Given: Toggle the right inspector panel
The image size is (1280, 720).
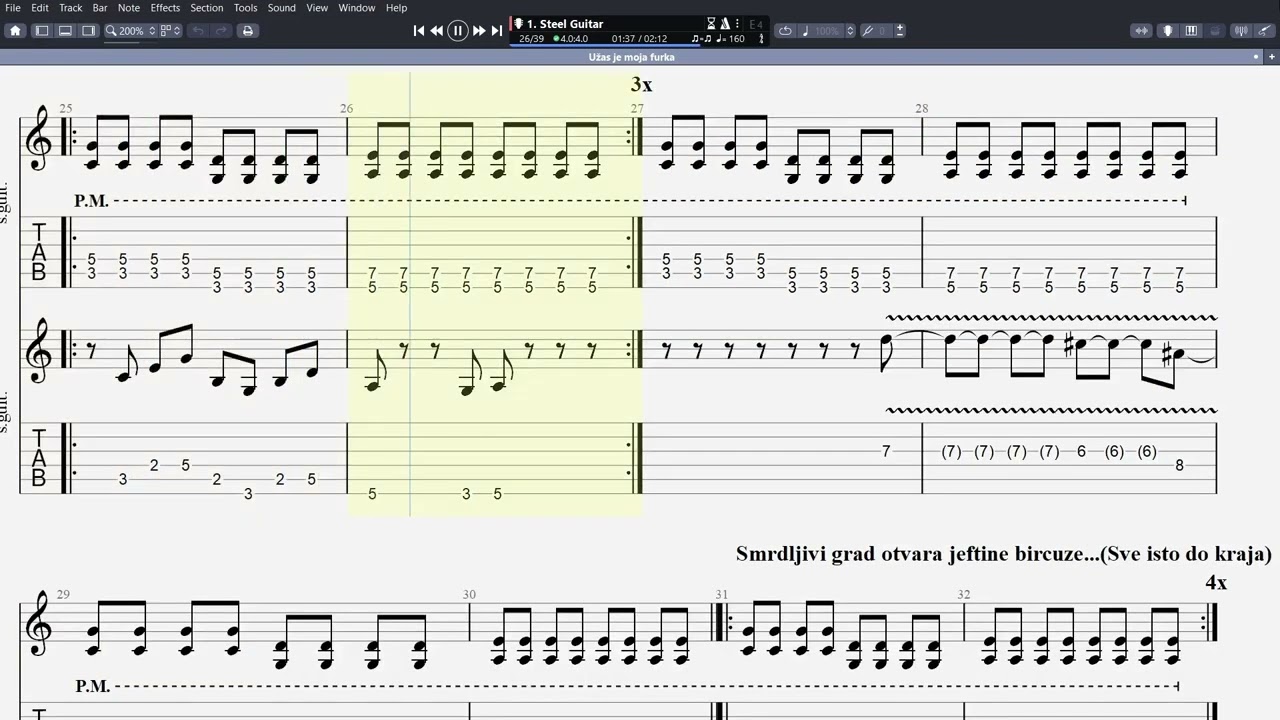Looking at the screenshot, I should pos(88,31).
